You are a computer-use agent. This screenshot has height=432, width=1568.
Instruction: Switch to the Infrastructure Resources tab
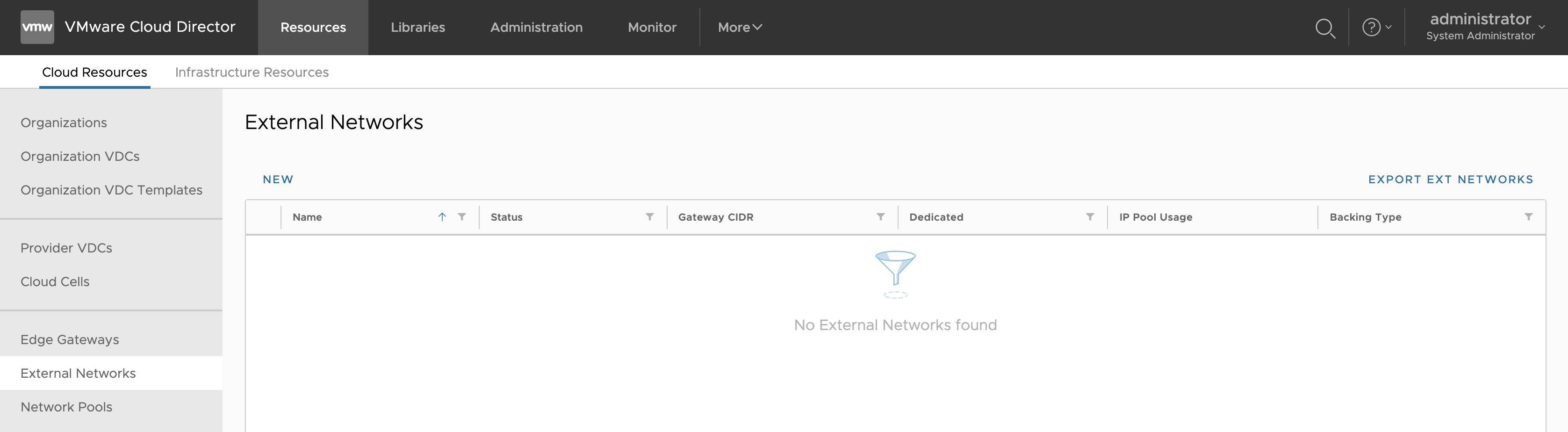[252, 72]
